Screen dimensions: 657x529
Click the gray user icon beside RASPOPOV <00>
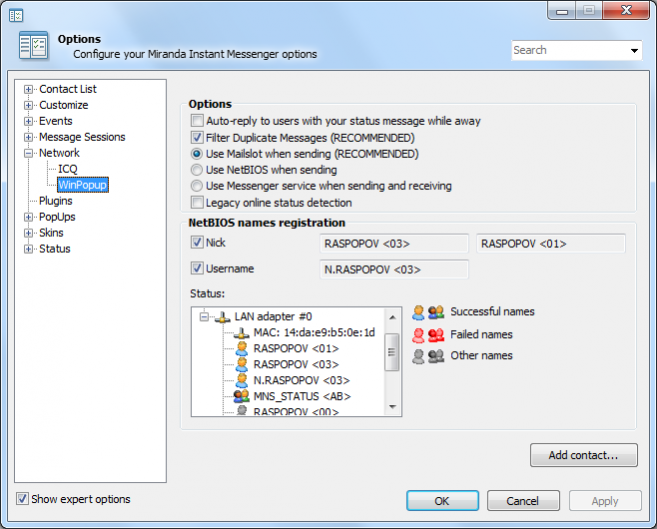pos(242,410)
